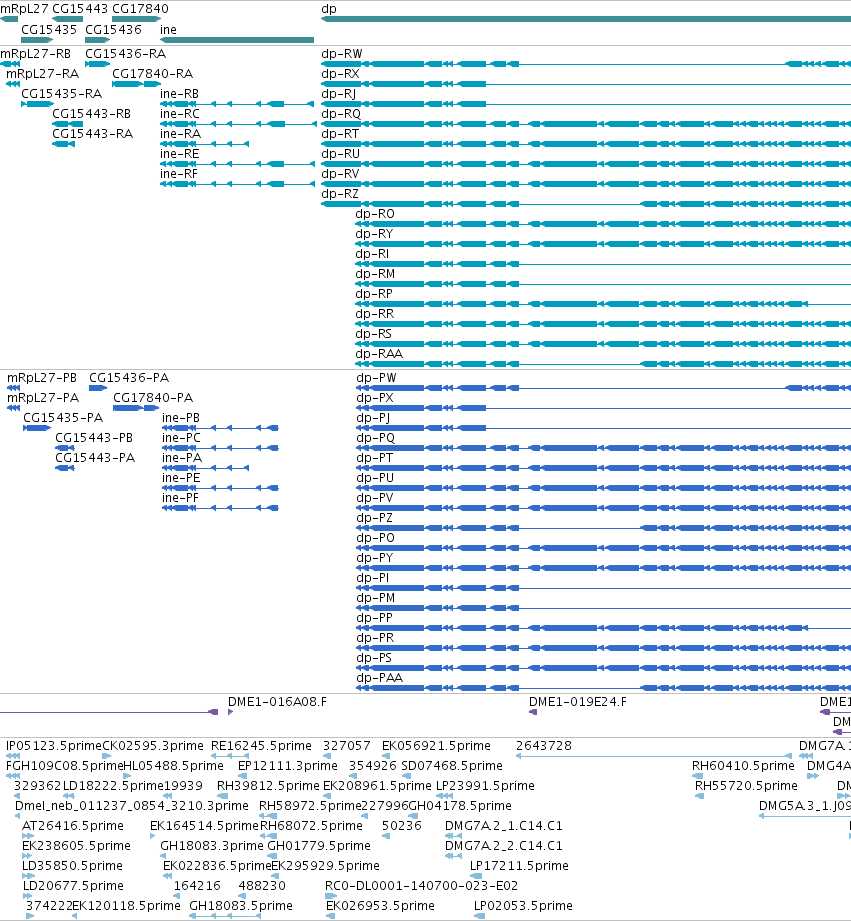The height and width of the screenshot is (921, 851).
Task: Click EST RH60410.5prime label
Action: [743, 766]
